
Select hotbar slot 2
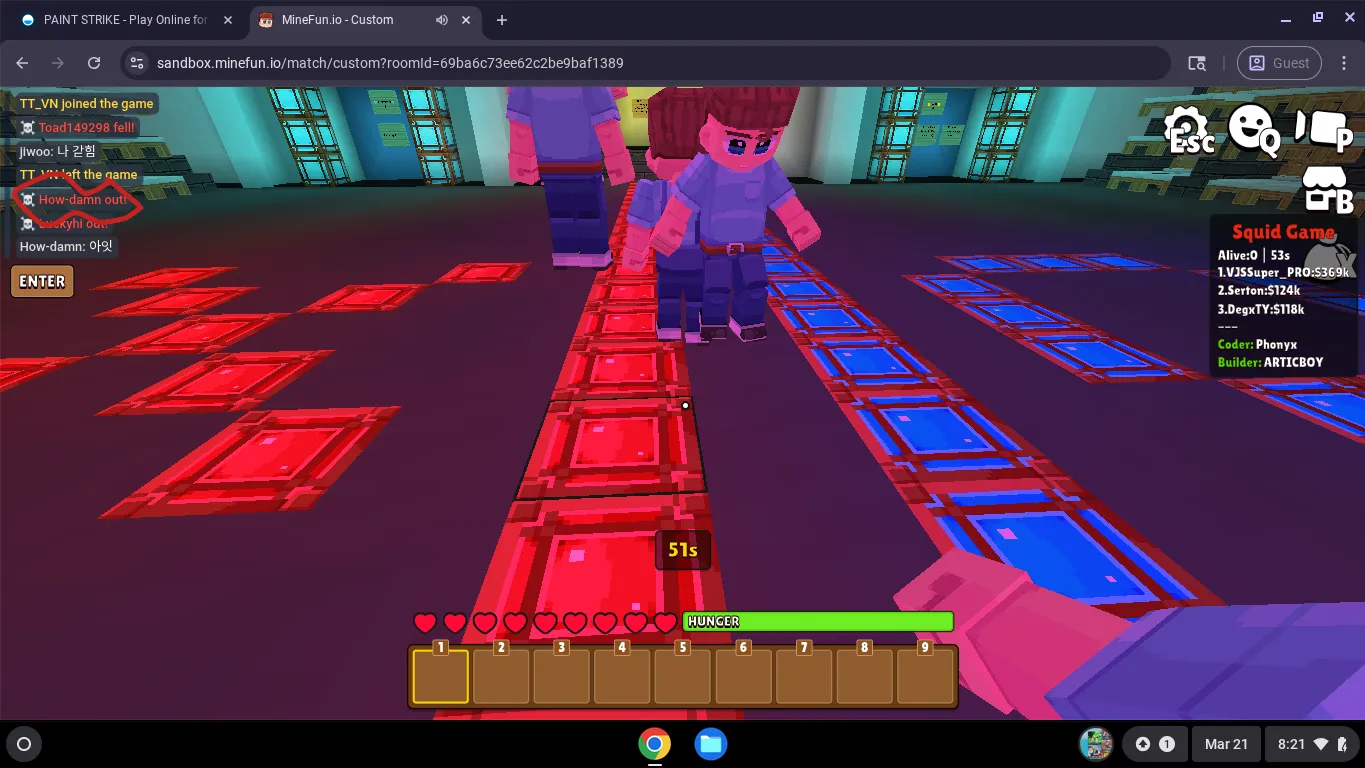tap(501, 675)
